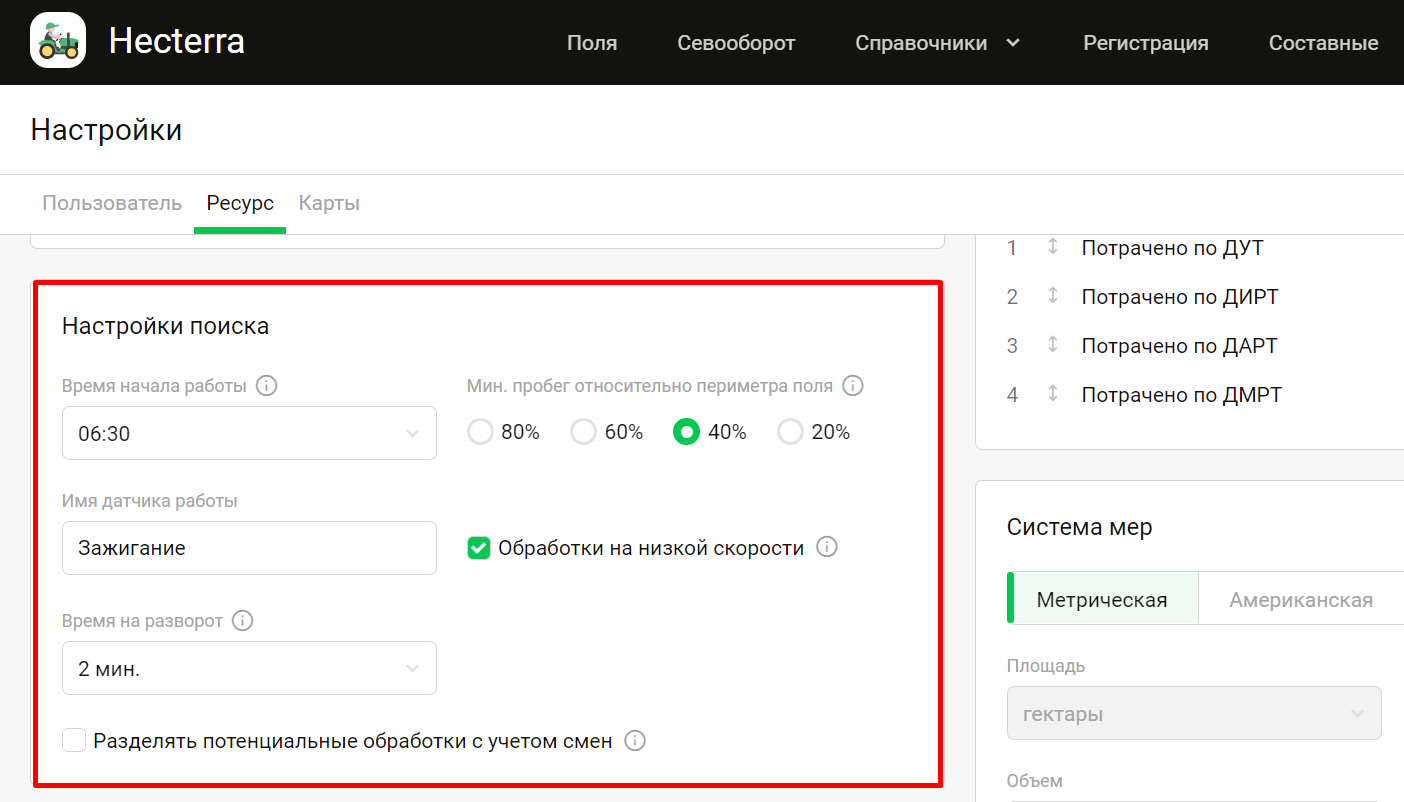The width and height of the screenshot is (1404, 802).
Task: Switch to the Пользователь tab
Action: 112,203
